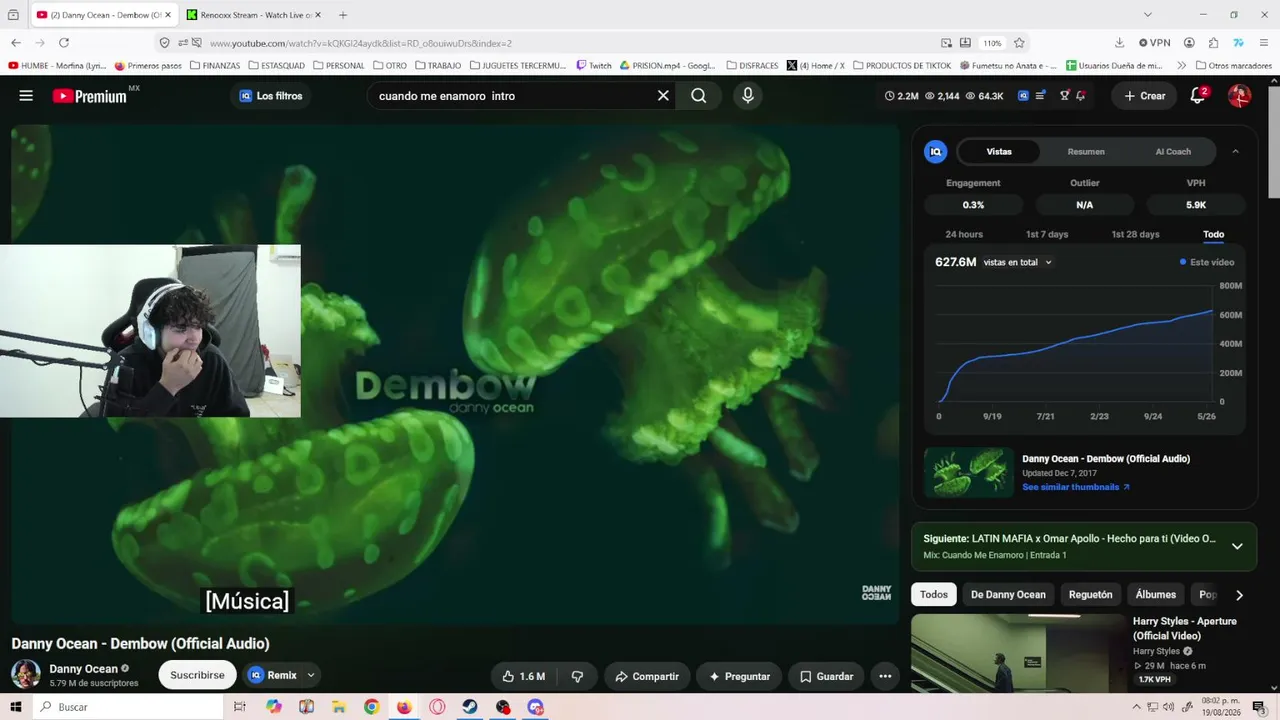Open the three-dot more actions menu
Image resolution: width=1280 pixels, height=720 pixels.
885,676
